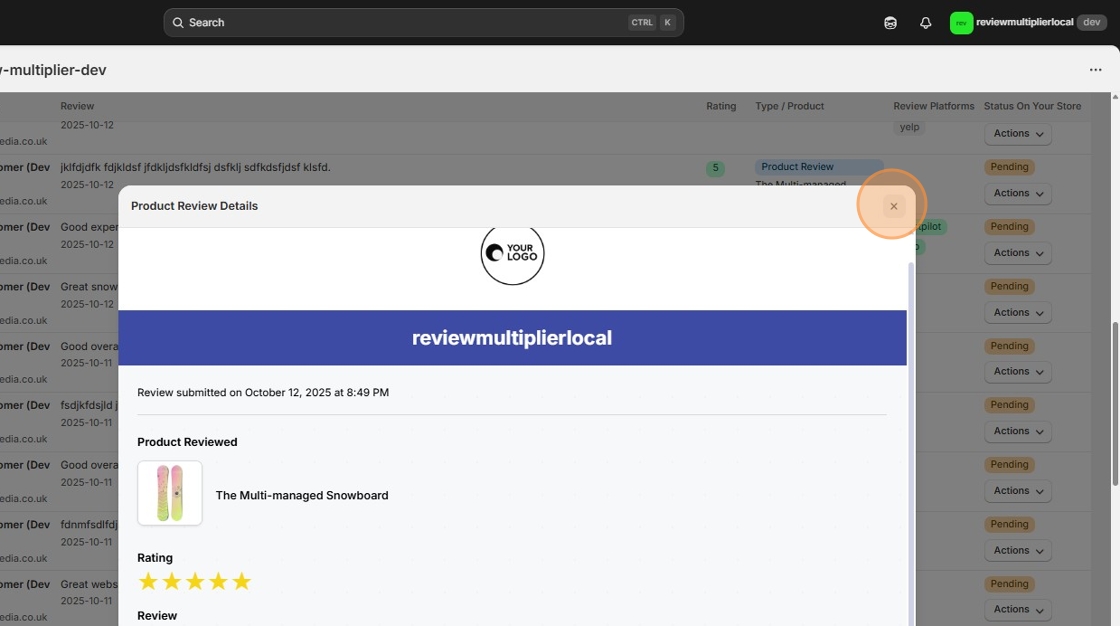
Task: Open the notifications bell
Action: 925,23
